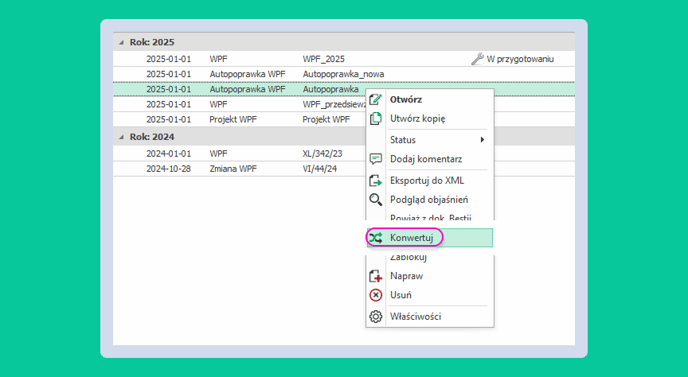Click the red Usuń delete icon
Screen dimensions: 688x377
click(376, 295)
